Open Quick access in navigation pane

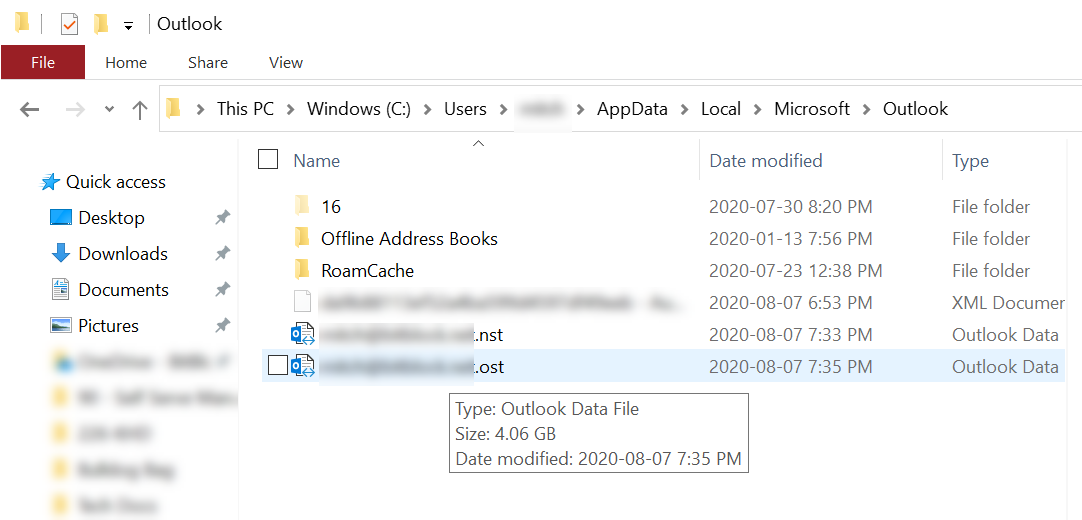pos(115,182)
